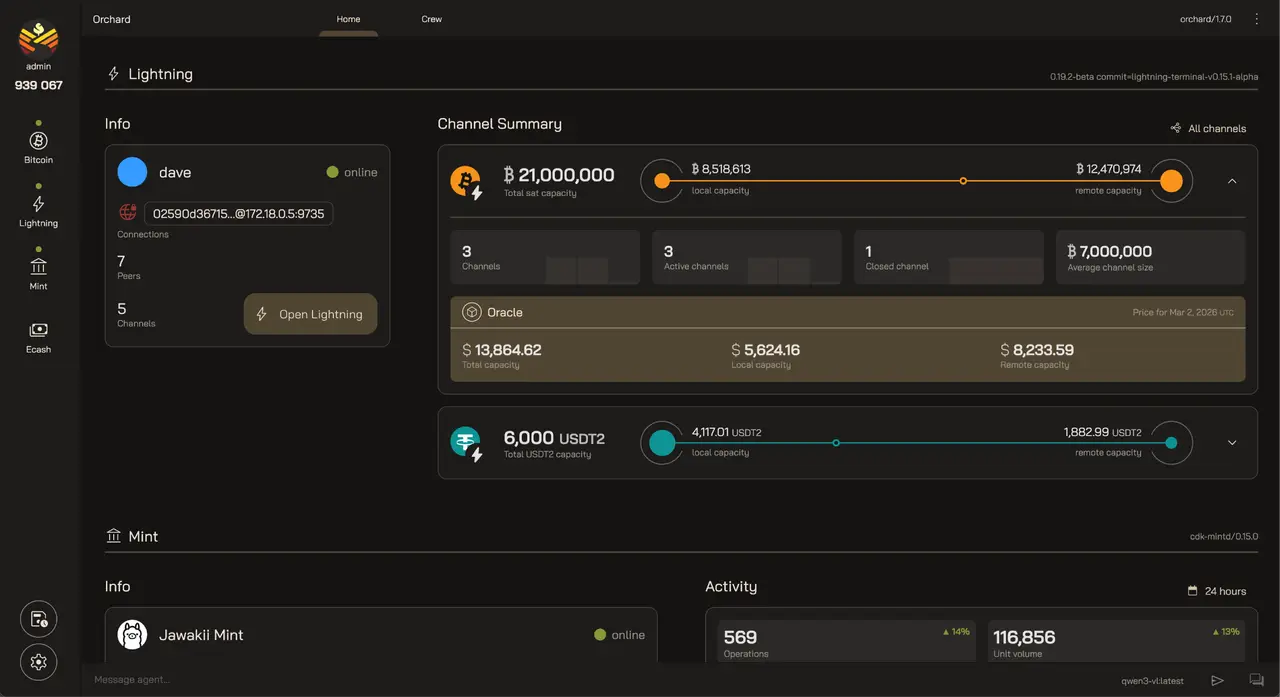Viewport: 1280px width, 697px height.
Task: Click the Mint bank section header icon
Action: pos(113,536)
